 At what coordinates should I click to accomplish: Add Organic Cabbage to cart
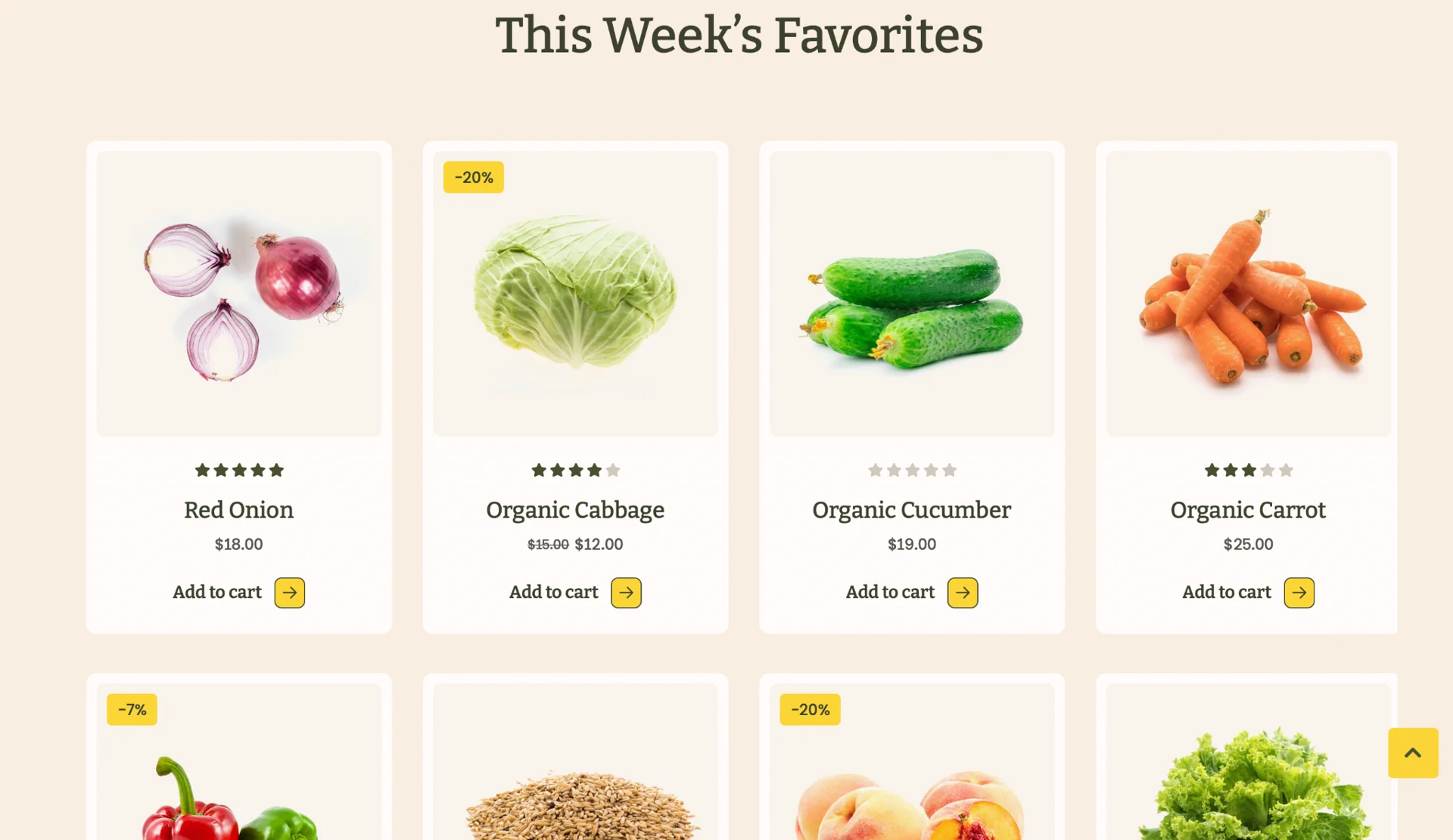pyautogui.click(x=553, y=592)
